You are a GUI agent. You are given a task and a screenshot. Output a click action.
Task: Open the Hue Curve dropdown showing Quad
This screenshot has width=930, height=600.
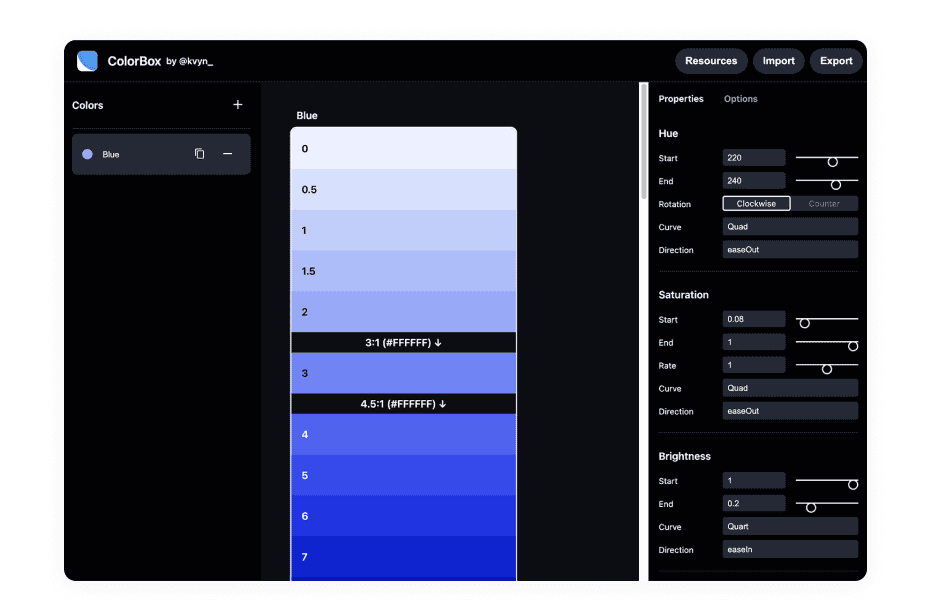pos(789,226)
